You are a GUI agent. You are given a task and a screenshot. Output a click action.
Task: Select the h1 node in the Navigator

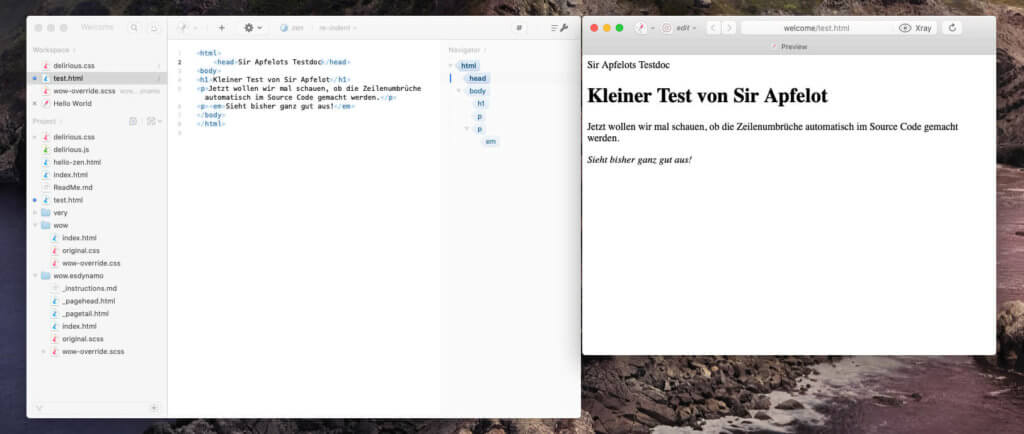tap(480, 103)
